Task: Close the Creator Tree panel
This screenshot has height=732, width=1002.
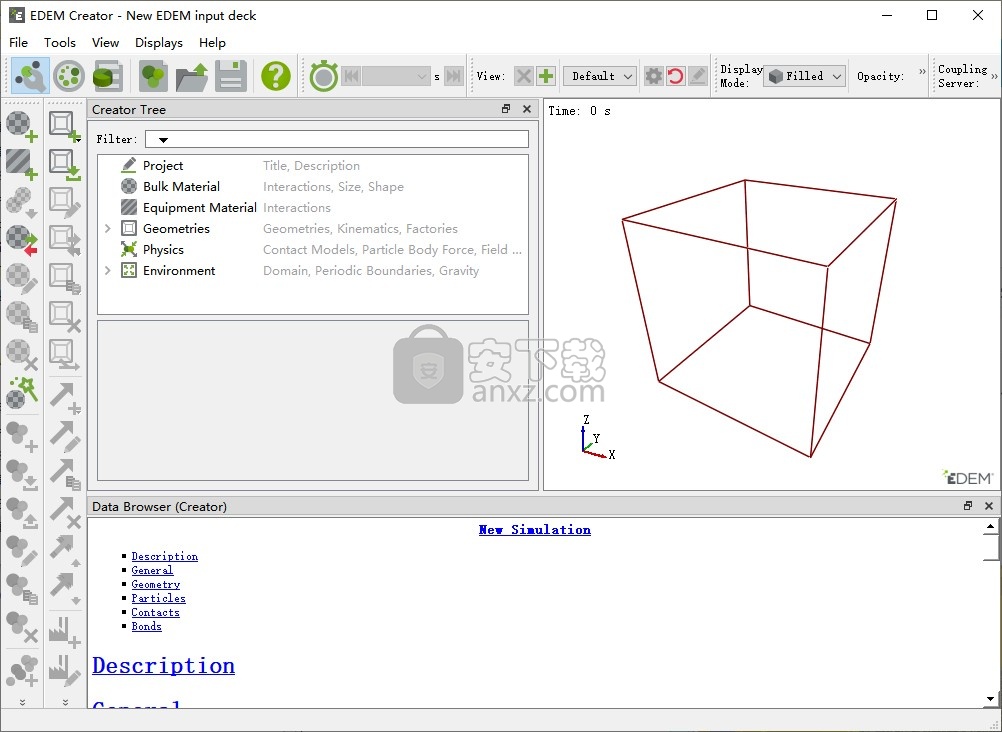Action: pos(527,109)
